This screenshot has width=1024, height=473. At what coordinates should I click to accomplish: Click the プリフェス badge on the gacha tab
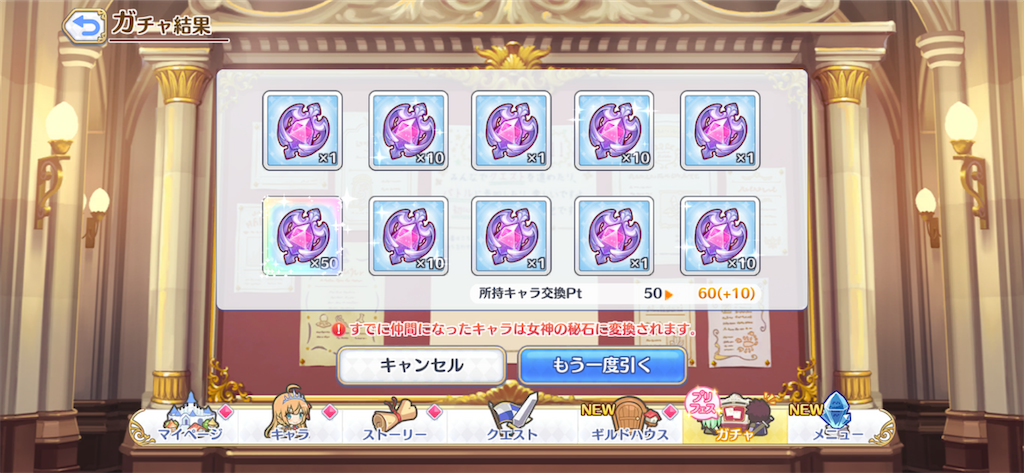699,406
